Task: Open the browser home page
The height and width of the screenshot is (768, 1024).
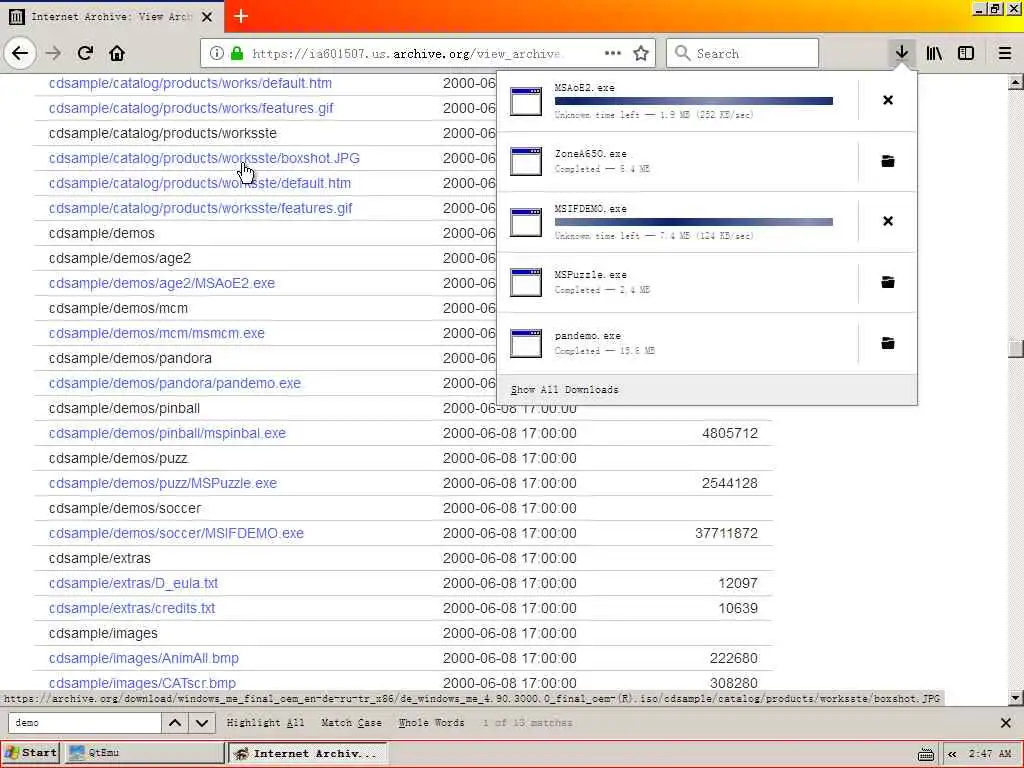Action: [117, 53]
